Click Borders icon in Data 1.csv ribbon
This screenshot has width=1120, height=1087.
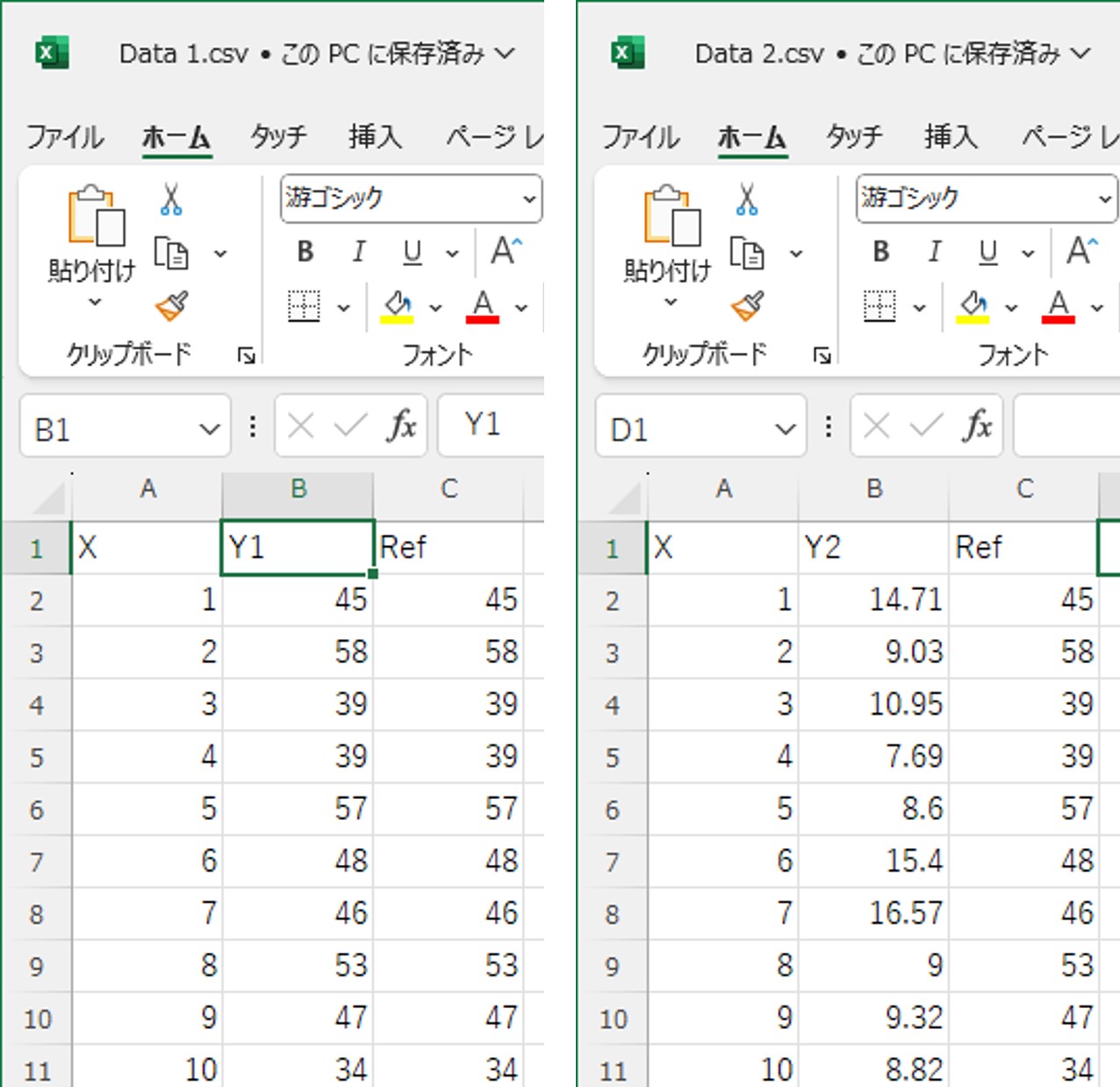click(304, 306)
